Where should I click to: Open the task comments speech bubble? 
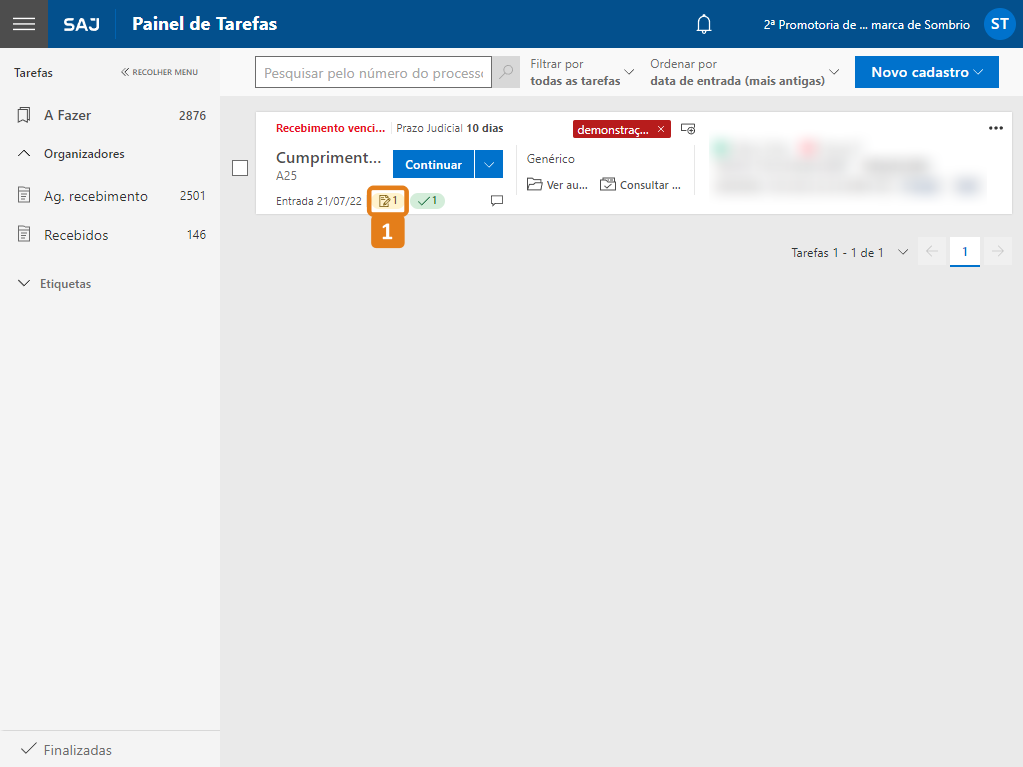[497, 201]
